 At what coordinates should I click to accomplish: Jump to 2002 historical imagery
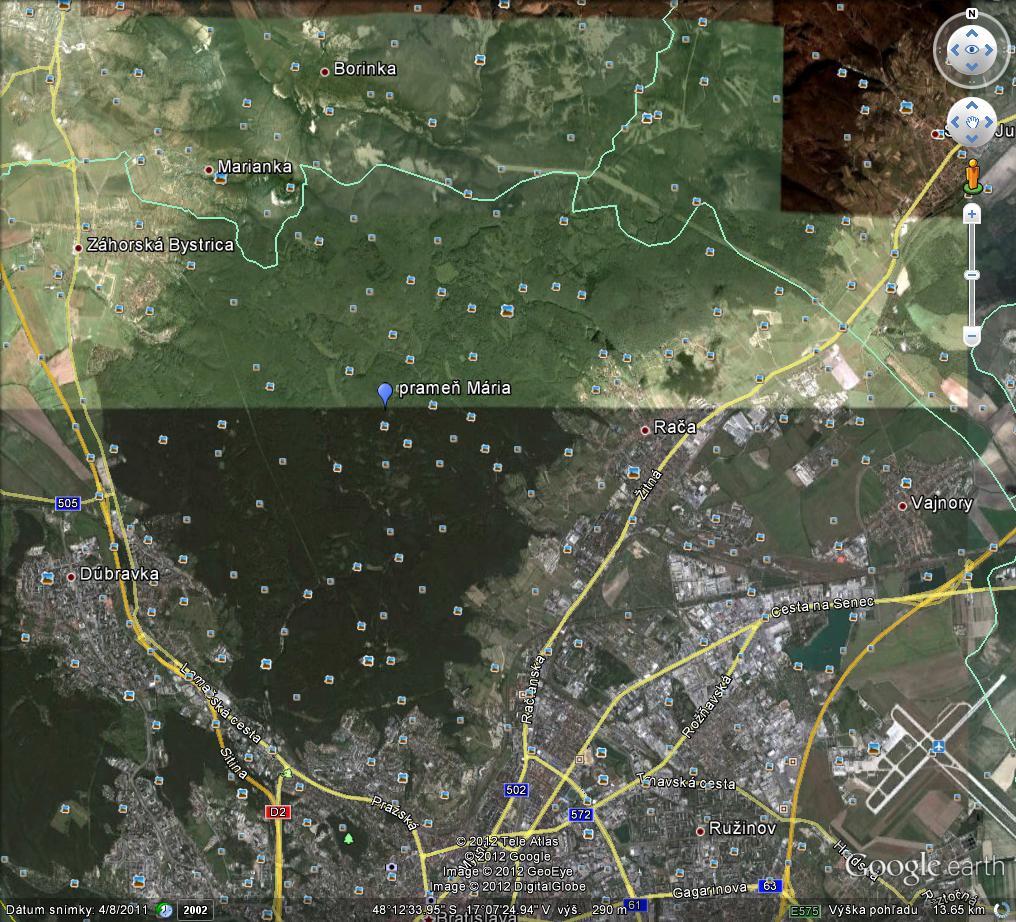[x=194, y=910]
